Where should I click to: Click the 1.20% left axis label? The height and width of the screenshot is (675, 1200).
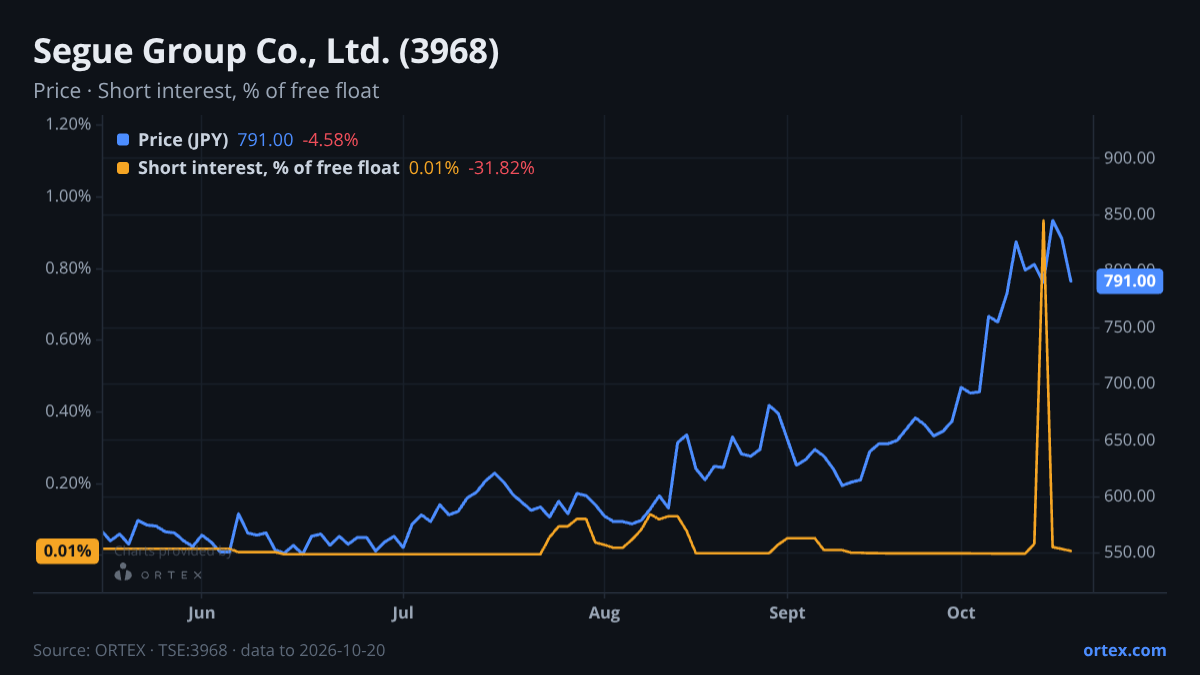tap(68, 124)
